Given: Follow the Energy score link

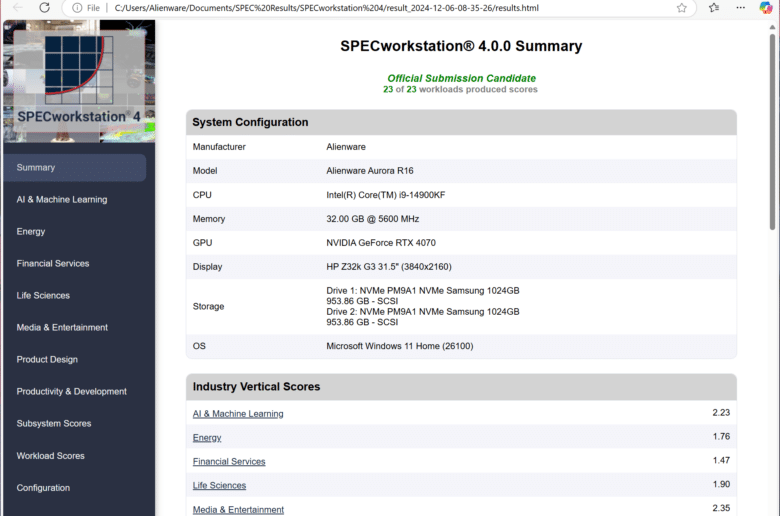Looking at the screenshot, I should point(207,437).
